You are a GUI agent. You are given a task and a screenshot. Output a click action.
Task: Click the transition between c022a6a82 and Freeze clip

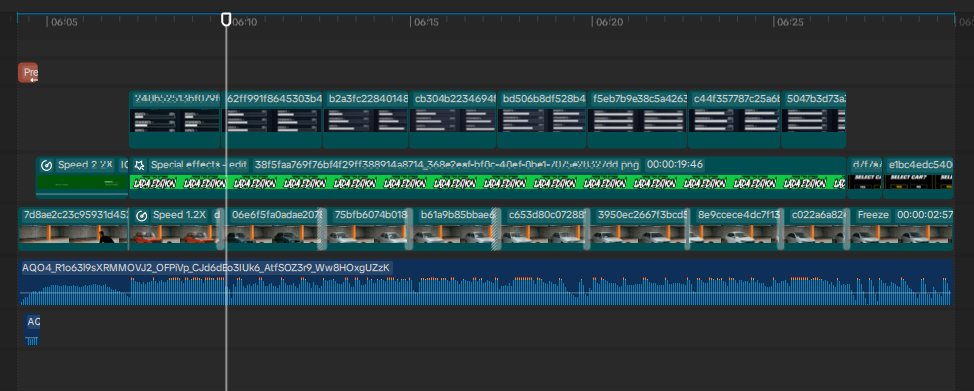click(846, 228)
